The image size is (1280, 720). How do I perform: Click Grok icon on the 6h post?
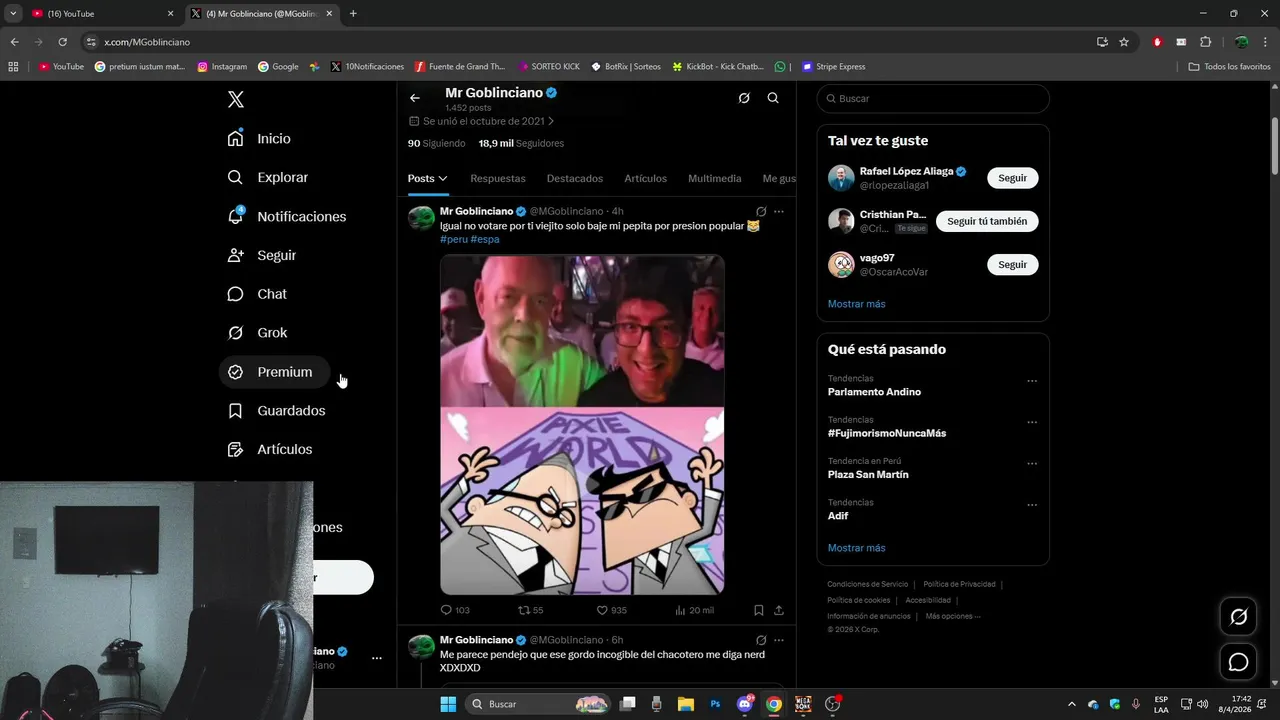coord(761,640)
